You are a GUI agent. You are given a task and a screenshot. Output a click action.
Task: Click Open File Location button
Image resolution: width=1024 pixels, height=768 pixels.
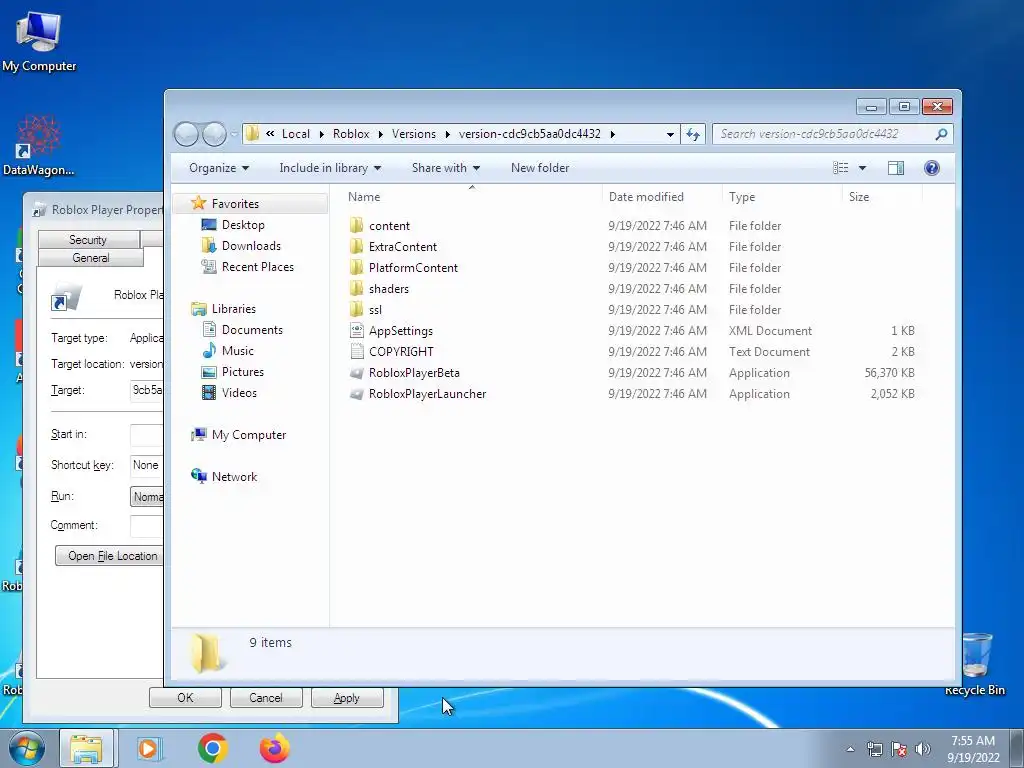point(110,556)
